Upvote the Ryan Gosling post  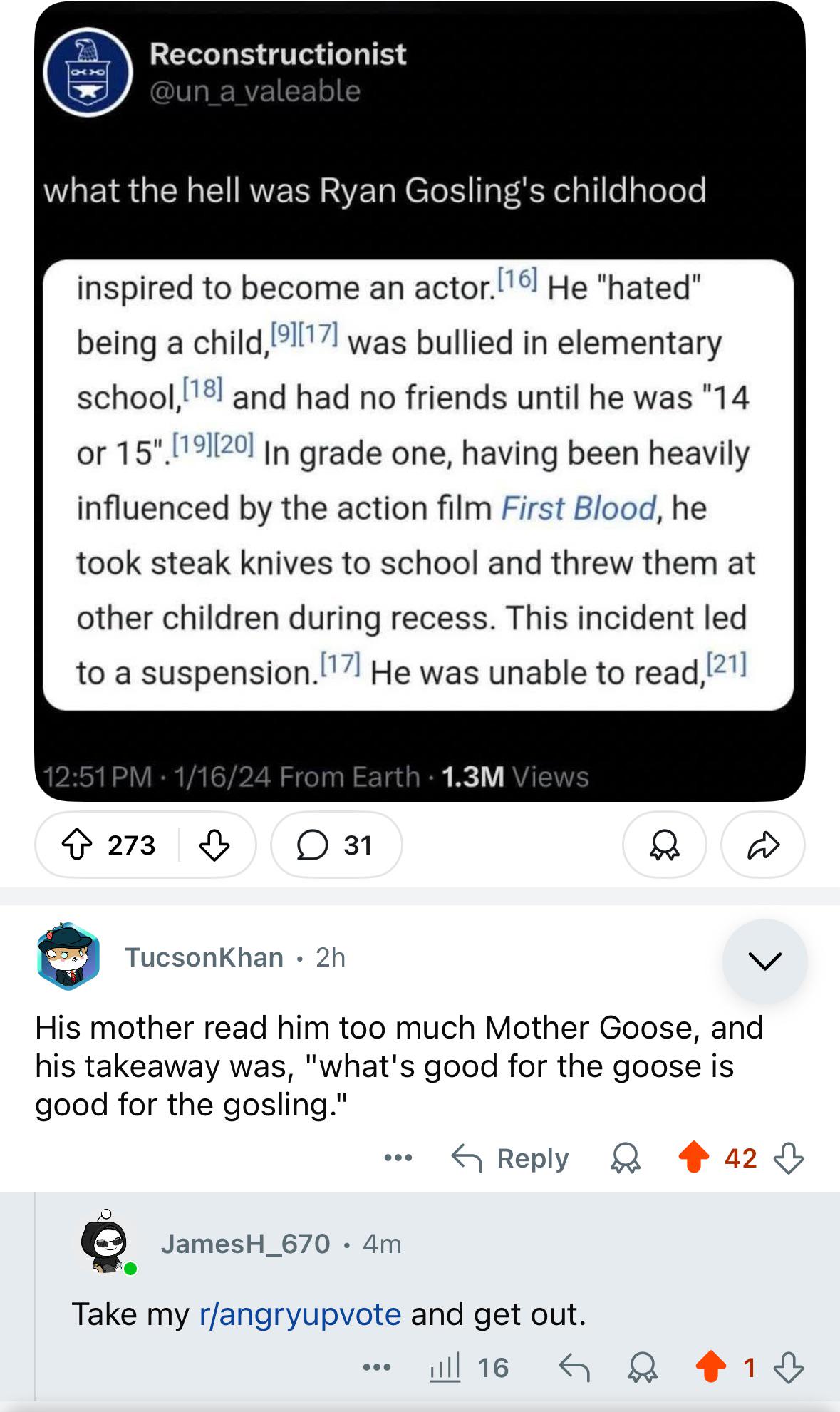tap(78, 845)
